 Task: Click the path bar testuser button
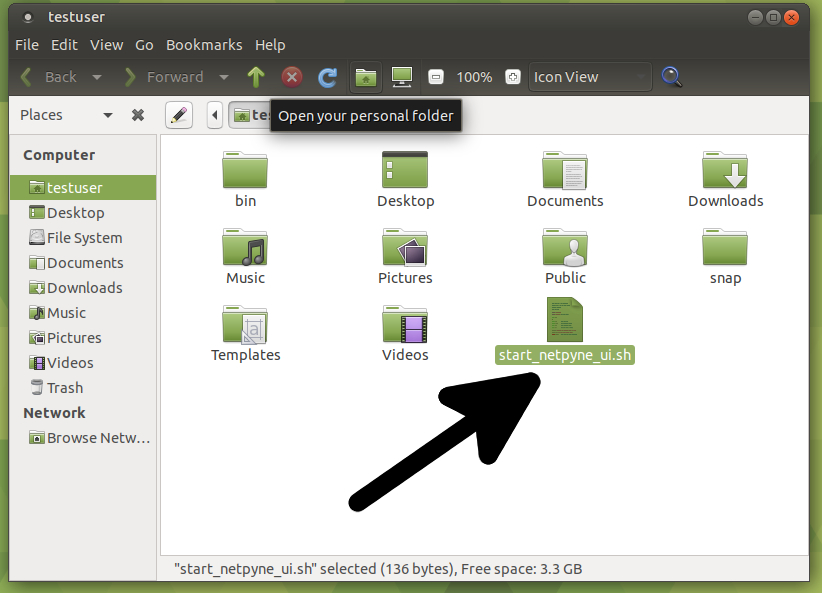click(250, 115)
